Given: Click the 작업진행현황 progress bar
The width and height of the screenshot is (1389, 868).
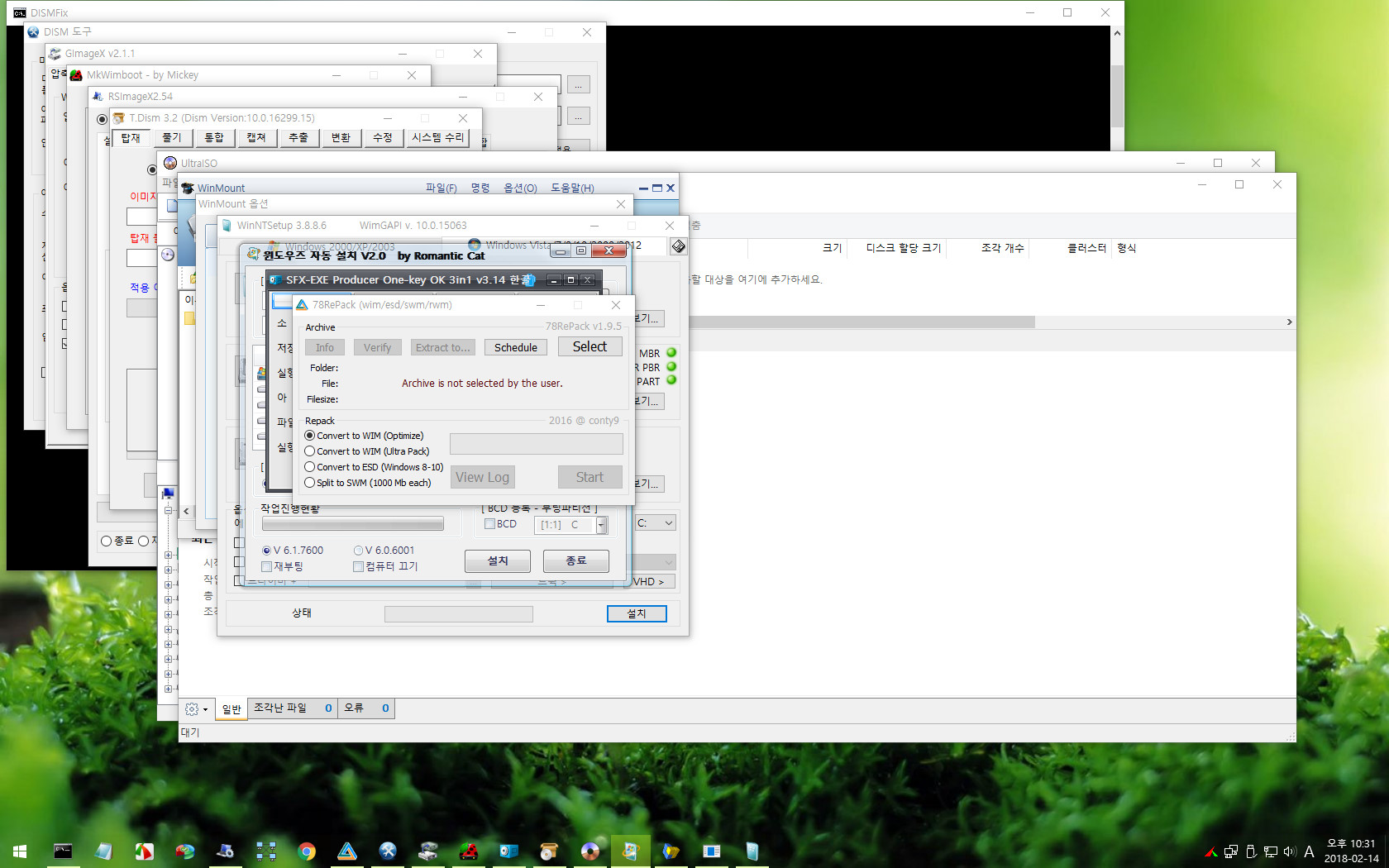Looking at the screenshot, I should [x=353, y=524].
